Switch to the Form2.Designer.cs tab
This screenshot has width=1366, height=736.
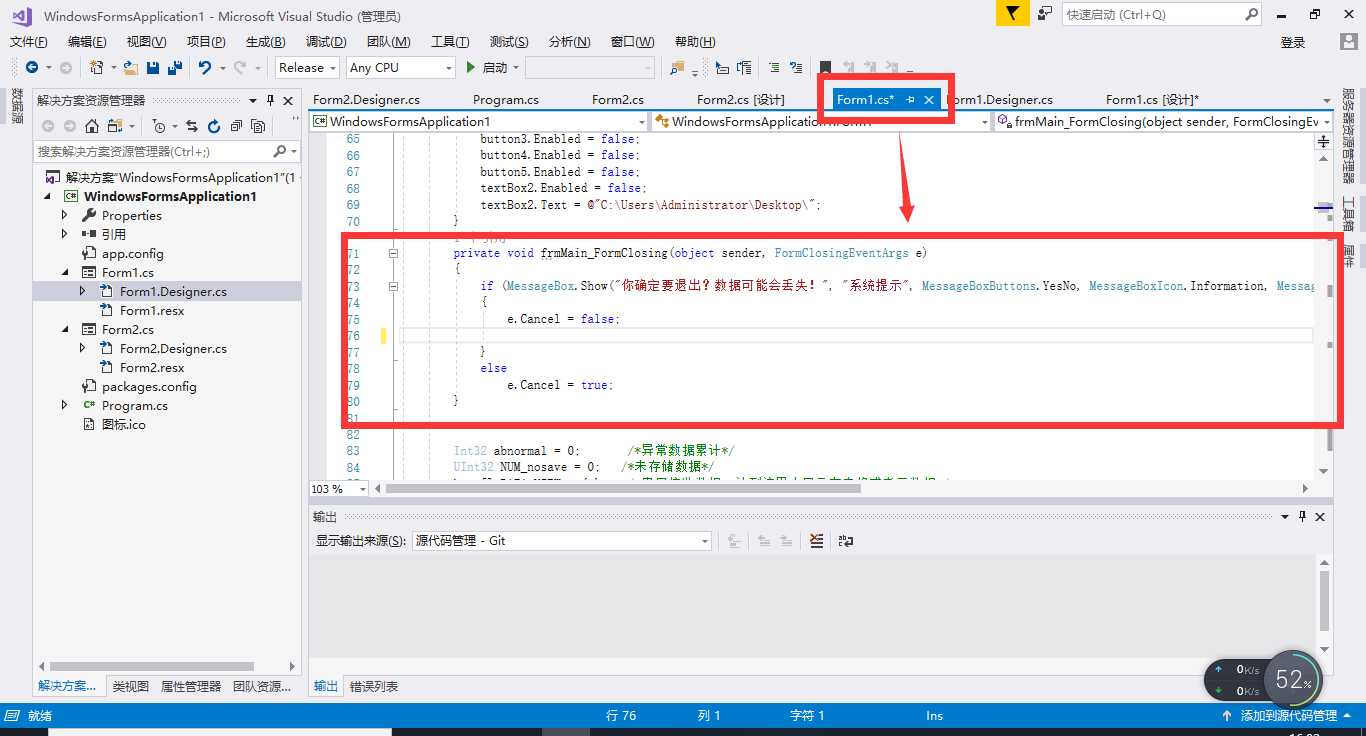click(x=366, y=99)
